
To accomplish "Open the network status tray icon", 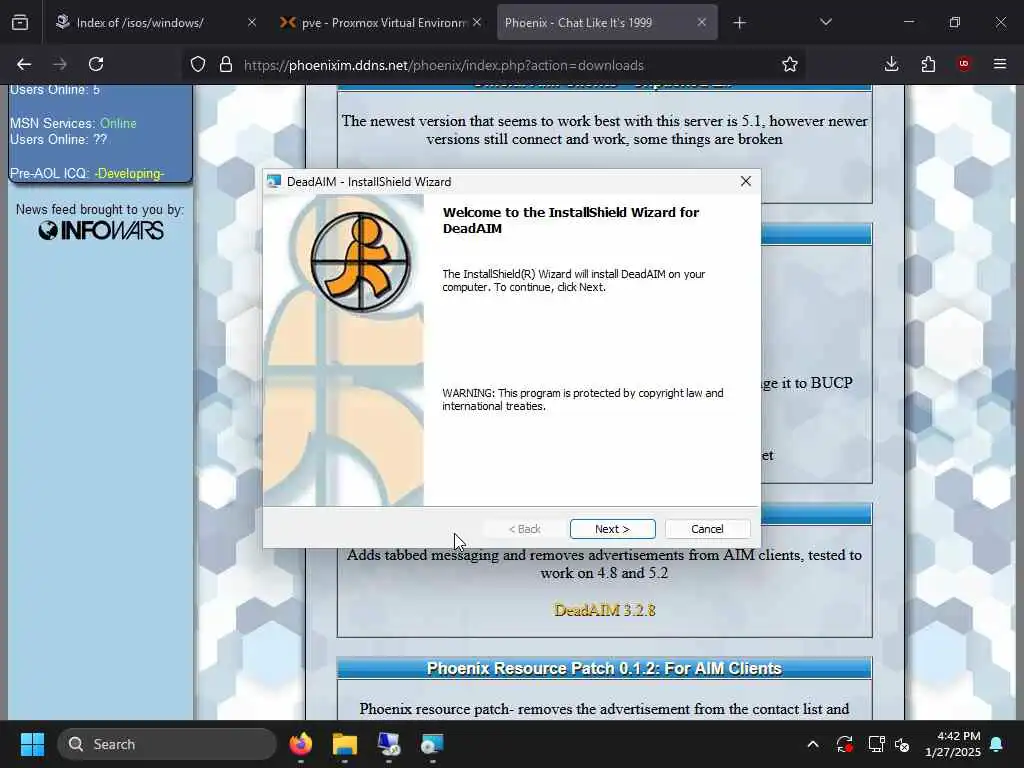I will tap(876, 744).
